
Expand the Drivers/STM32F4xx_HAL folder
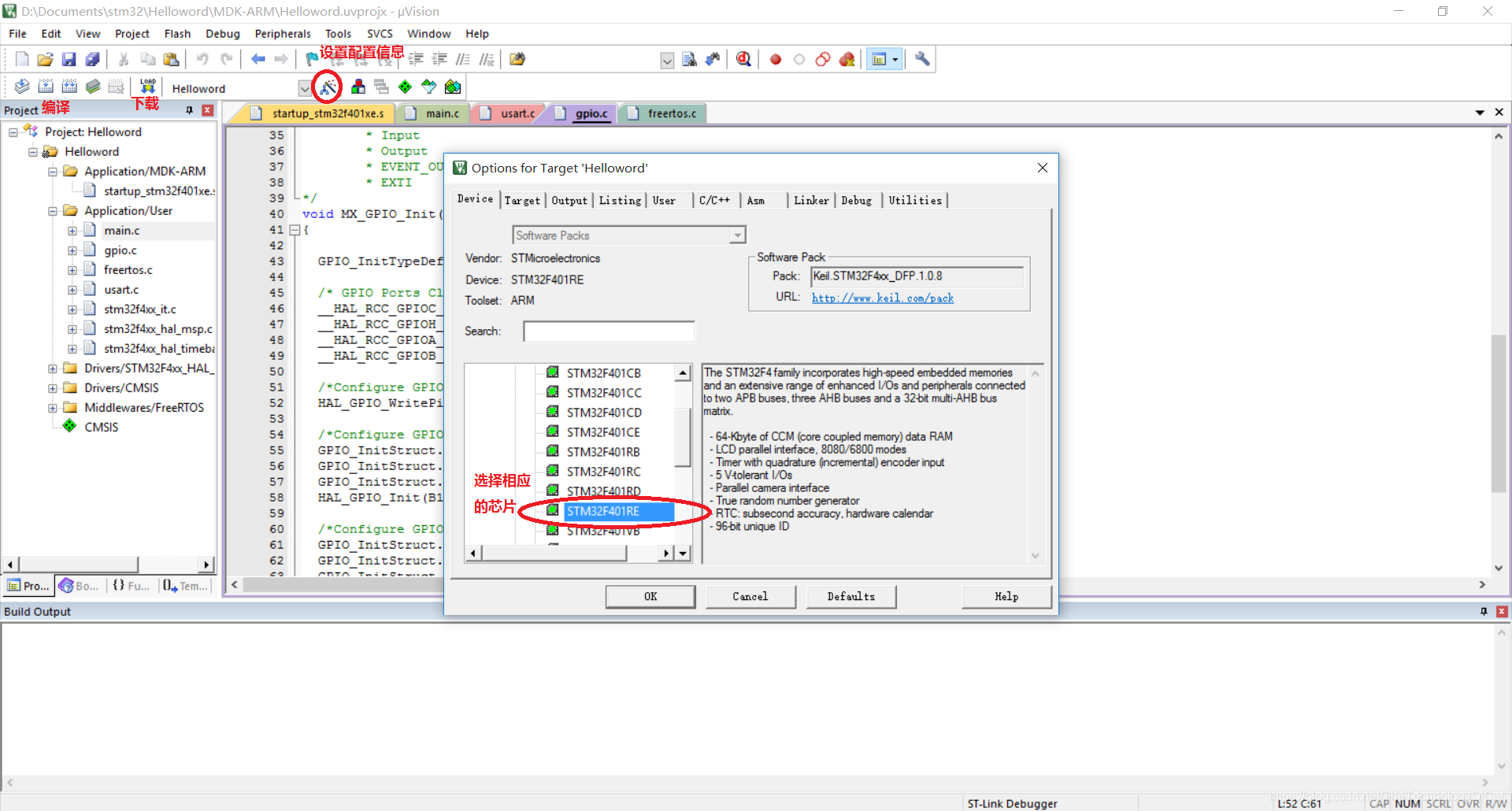point(53,368)
